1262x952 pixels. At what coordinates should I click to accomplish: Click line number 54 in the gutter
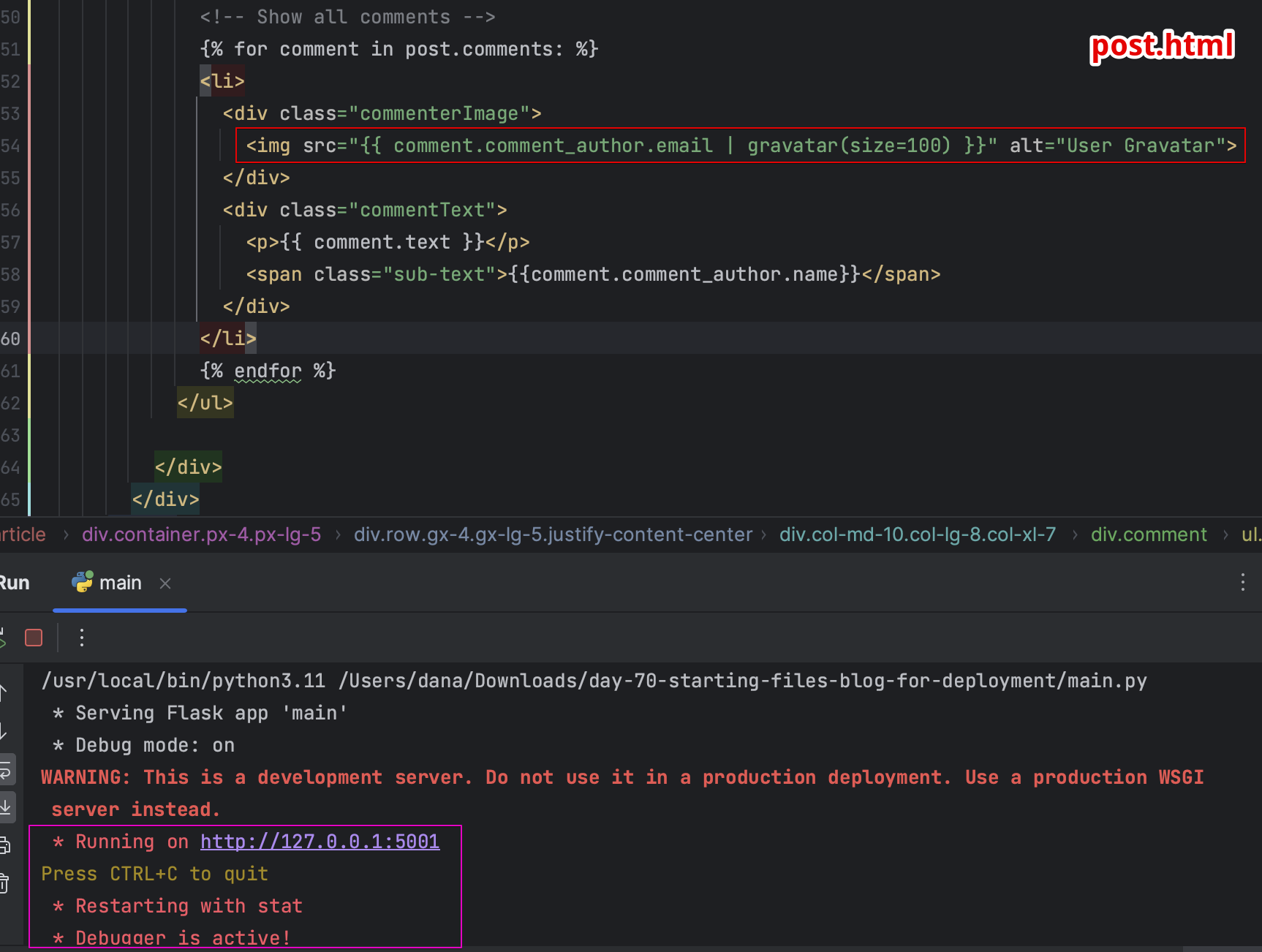[10, 146]
